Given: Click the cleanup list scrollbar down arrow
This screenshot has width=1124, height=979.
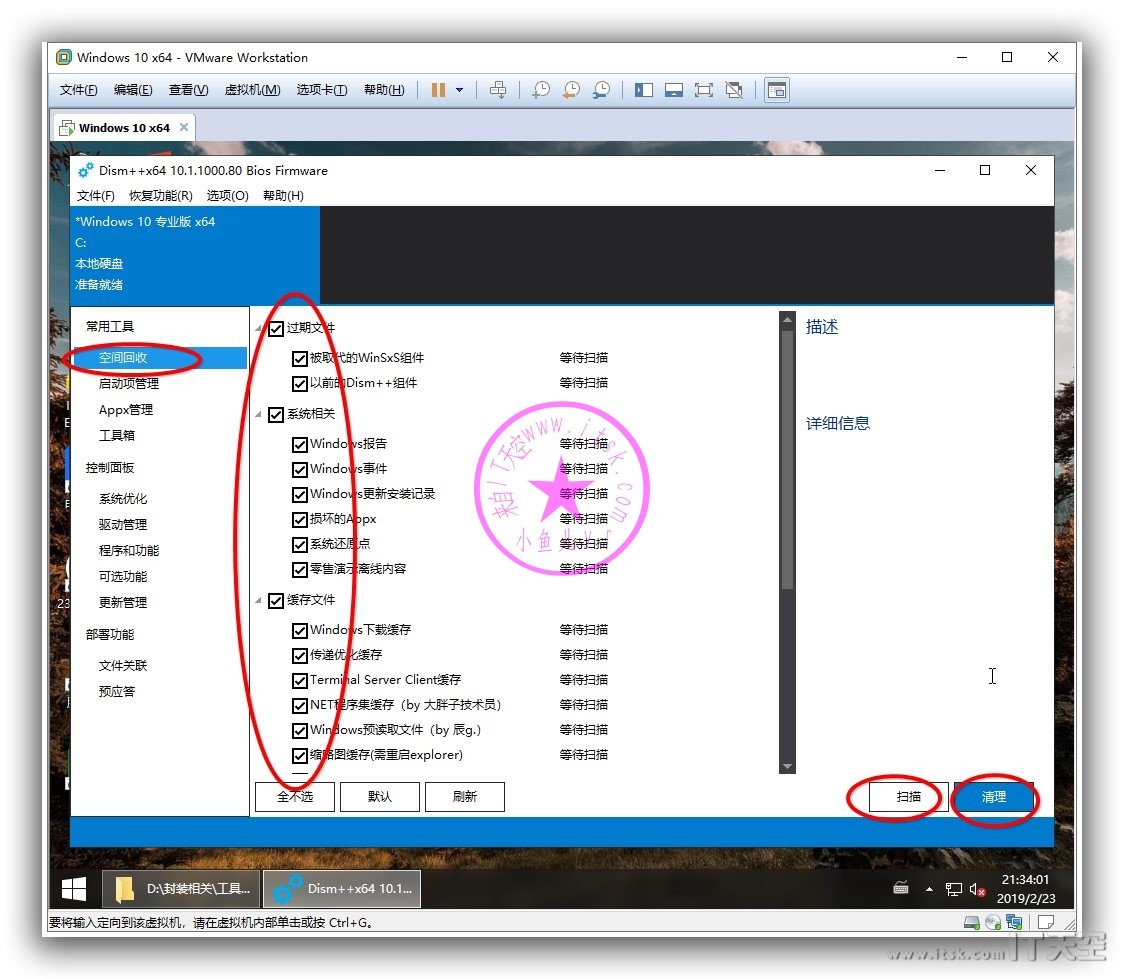Looking at the screenshot, I should pos(787,766).
